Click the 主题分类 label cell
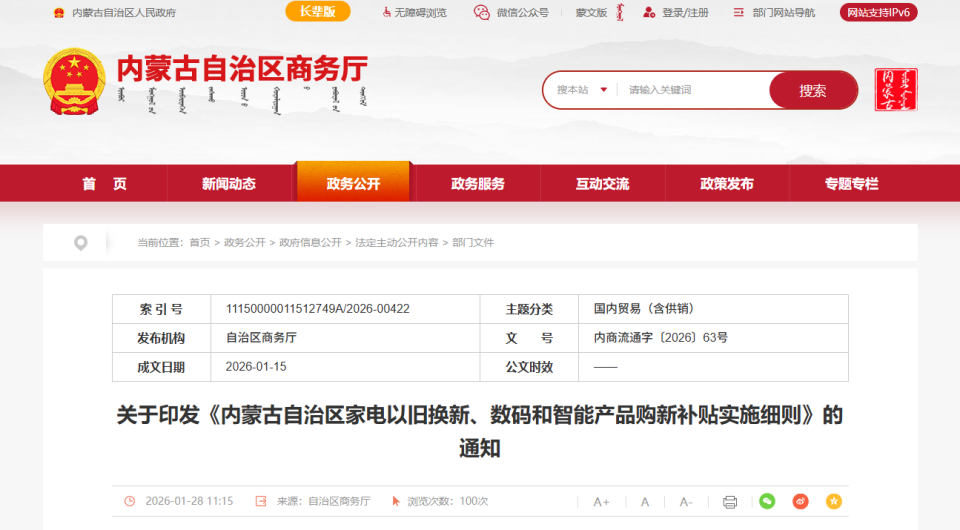Screen dimensions: 960x530 (529, 309)
